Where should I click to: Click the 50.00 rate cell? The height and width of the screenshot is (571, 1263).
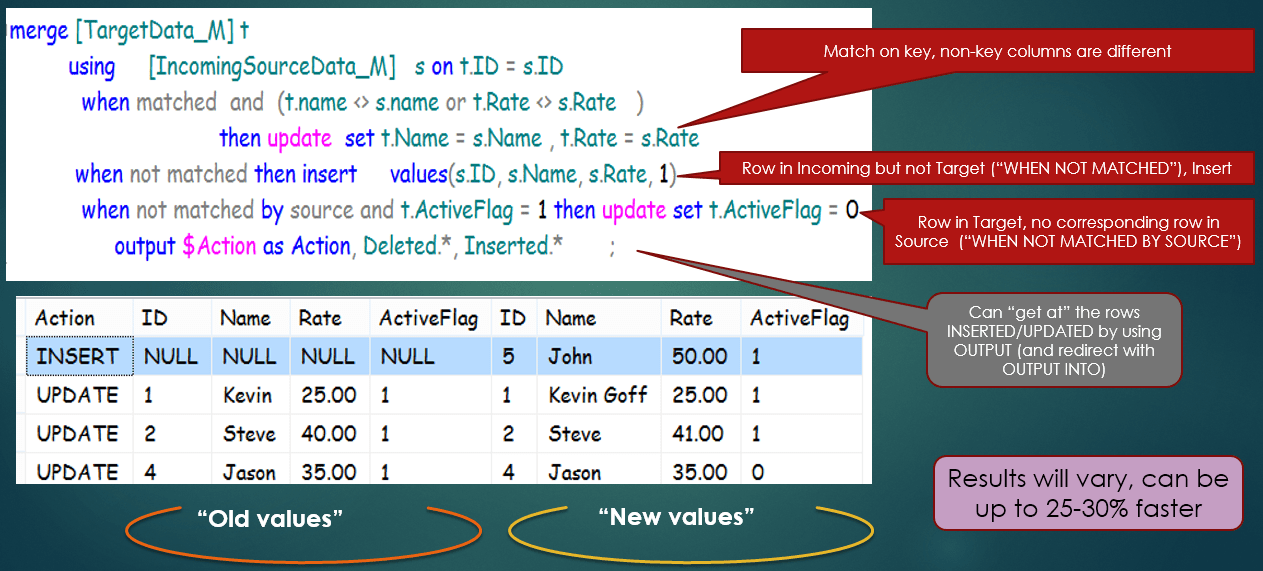(x=701, y=356)
